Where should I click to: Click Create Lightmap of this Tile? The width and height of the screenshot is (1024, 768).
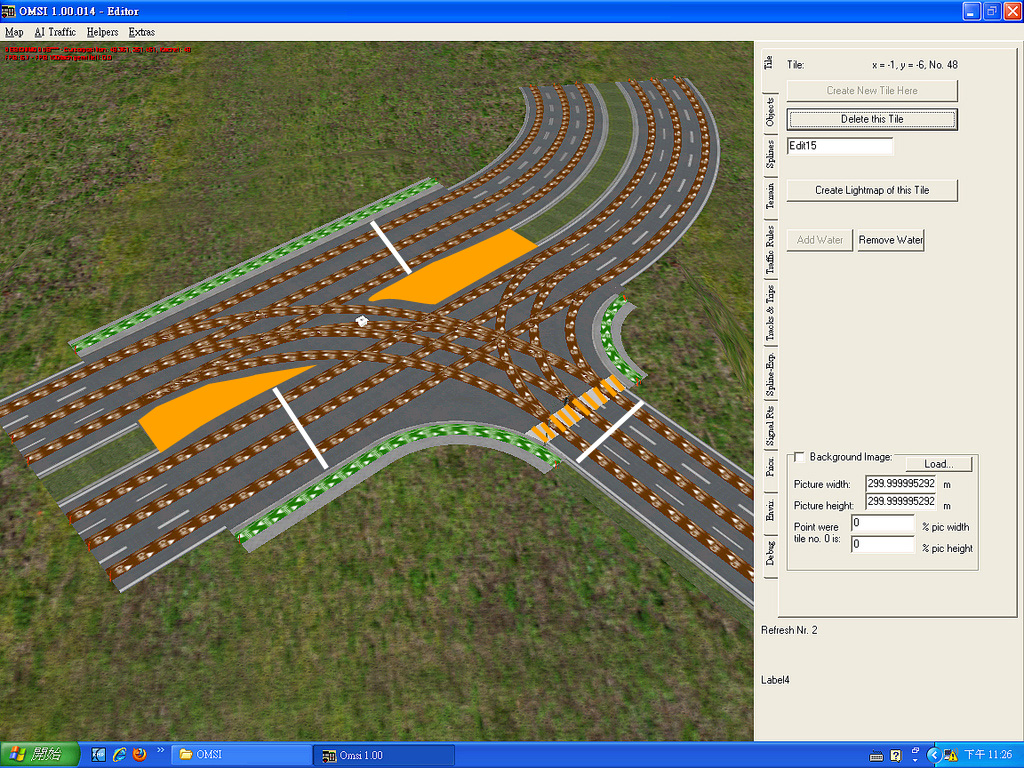coord(872,190)
